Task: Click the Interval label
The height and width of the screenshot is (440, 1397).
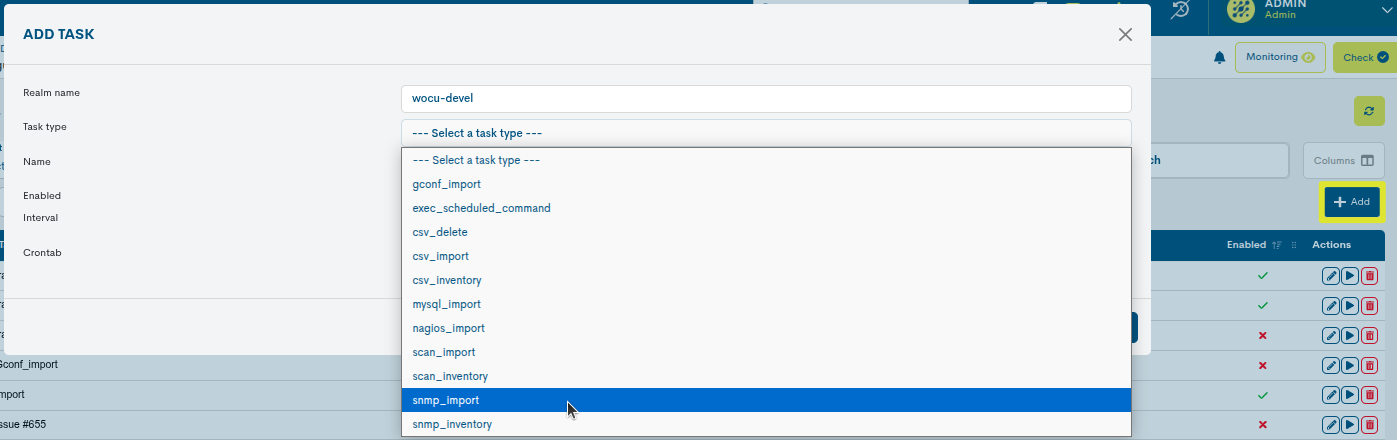Action: click(40, 217)
